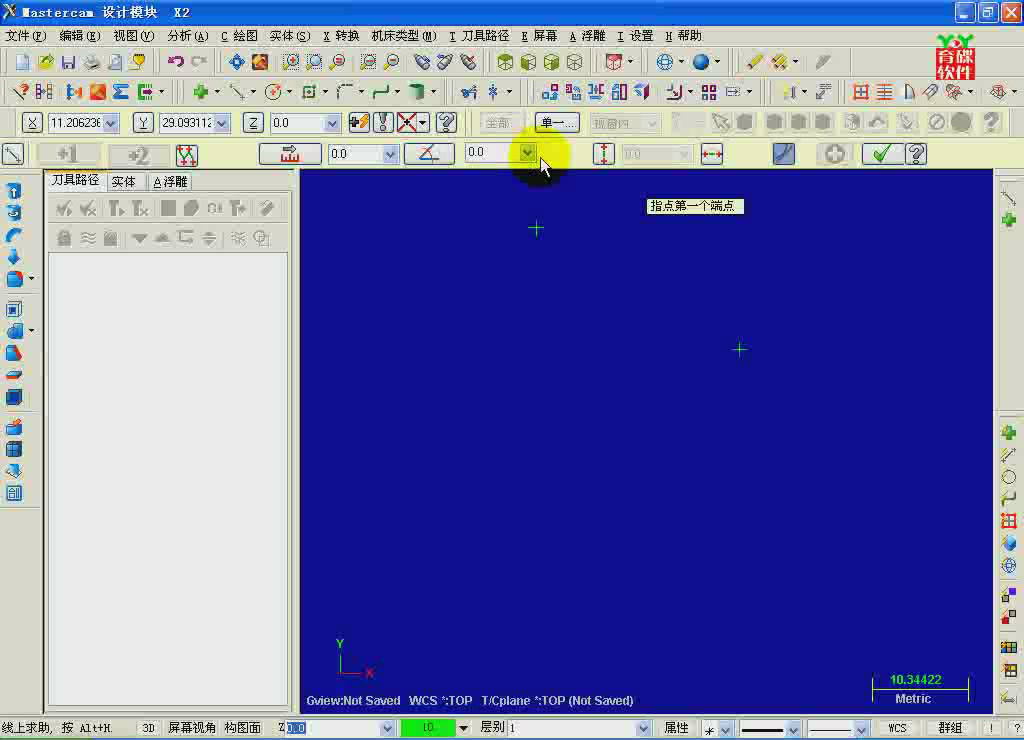Open Z coordinate value dropdown
This screenshot has height=740, width=1024.
[x=332, y=123]
